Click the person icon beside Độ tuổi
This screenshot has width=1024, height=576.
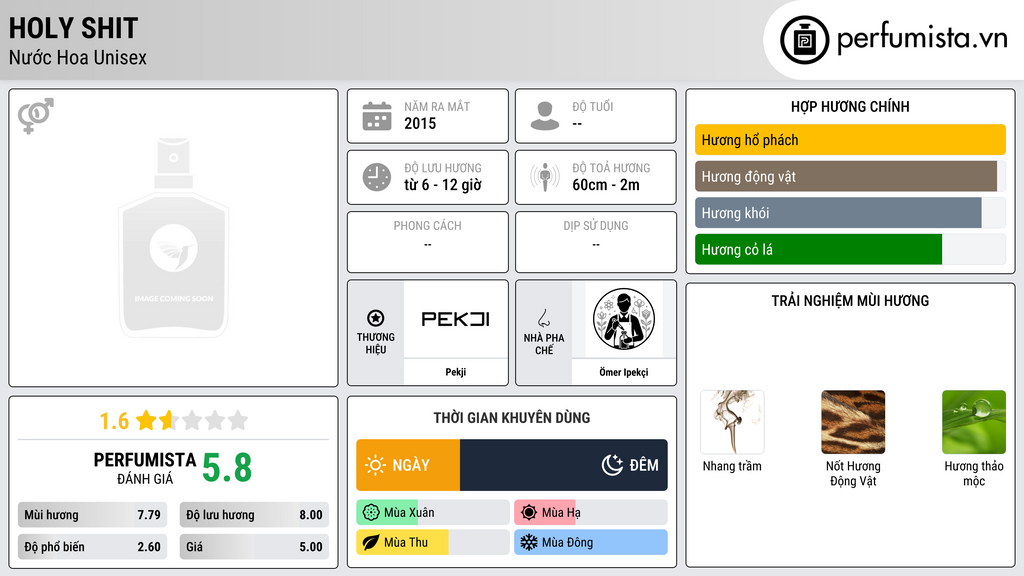(x=545, y=116)
